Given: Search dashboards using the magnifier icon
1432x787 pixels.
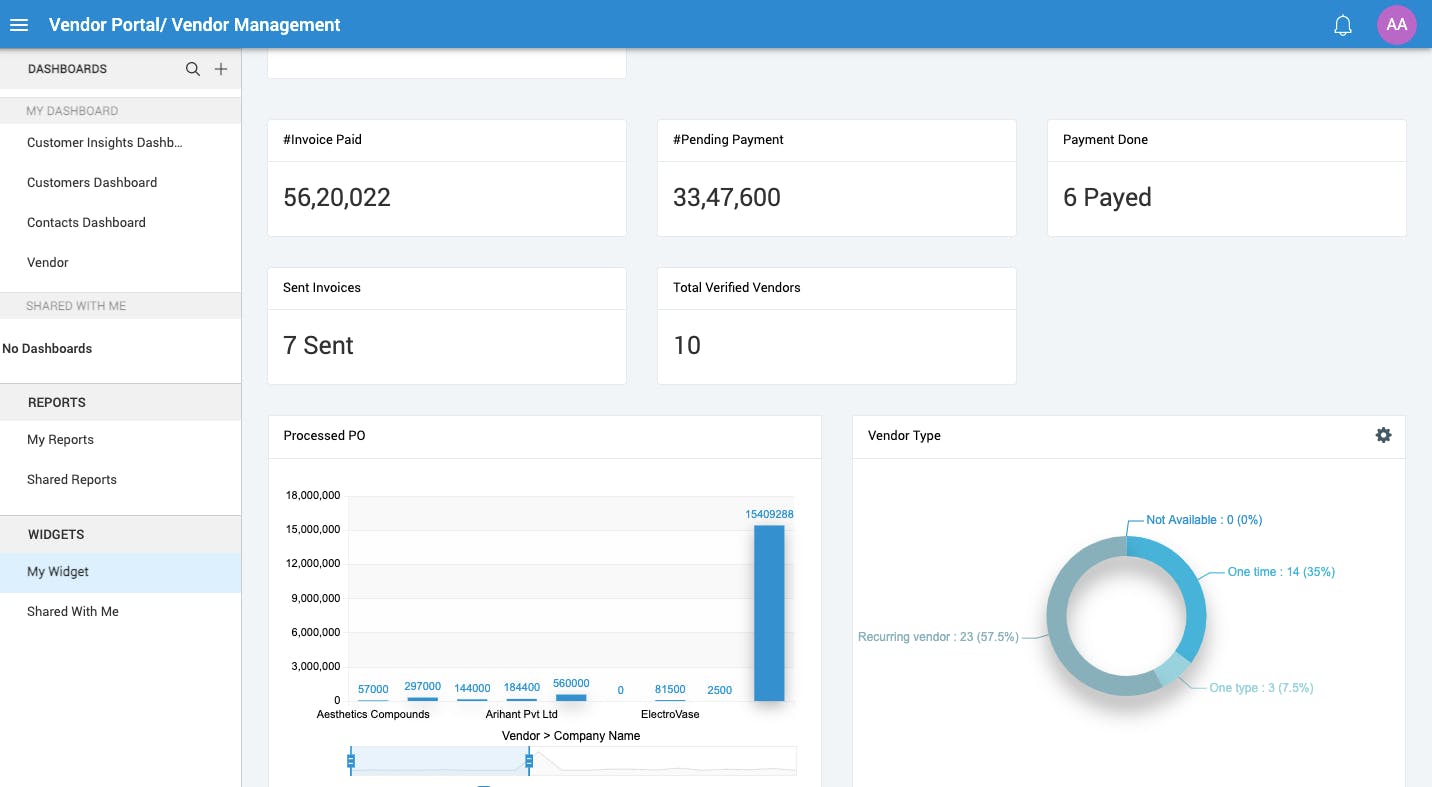Looking at the screenshot, I should click(193, 69).
